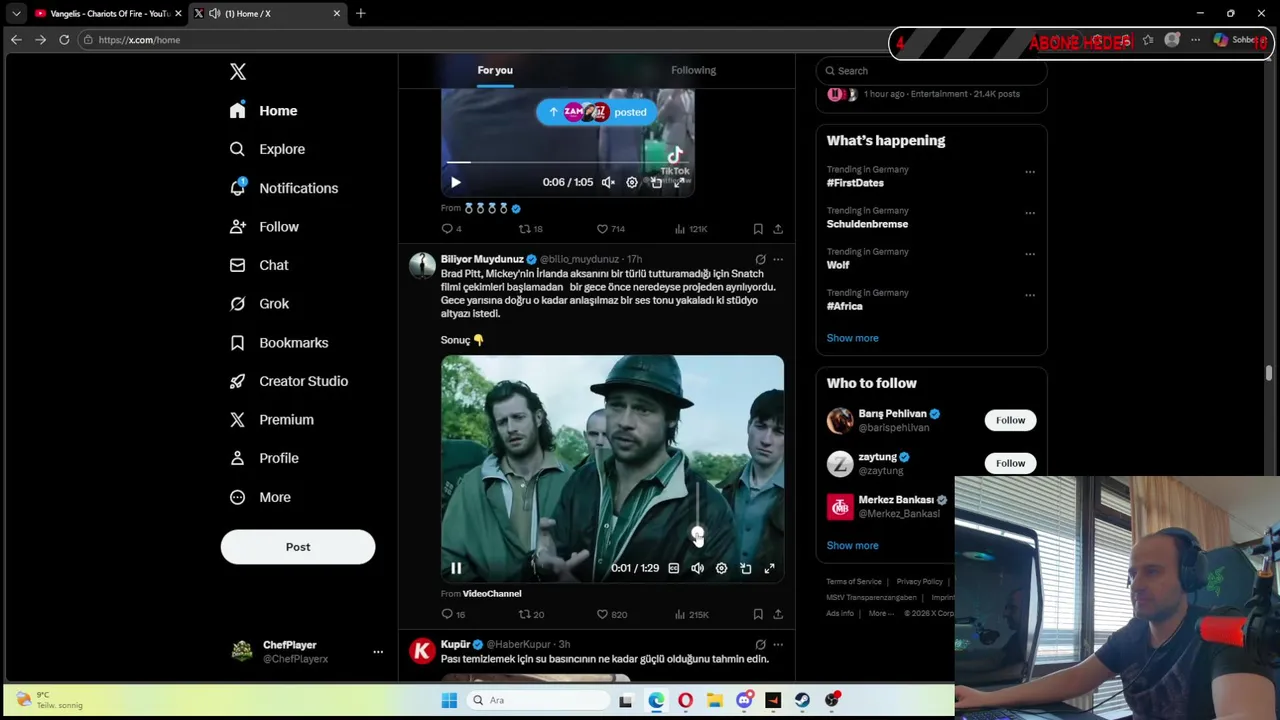Focus the X Search field
The width and height of the screenshot is (1280, 720).
point(931,71)
